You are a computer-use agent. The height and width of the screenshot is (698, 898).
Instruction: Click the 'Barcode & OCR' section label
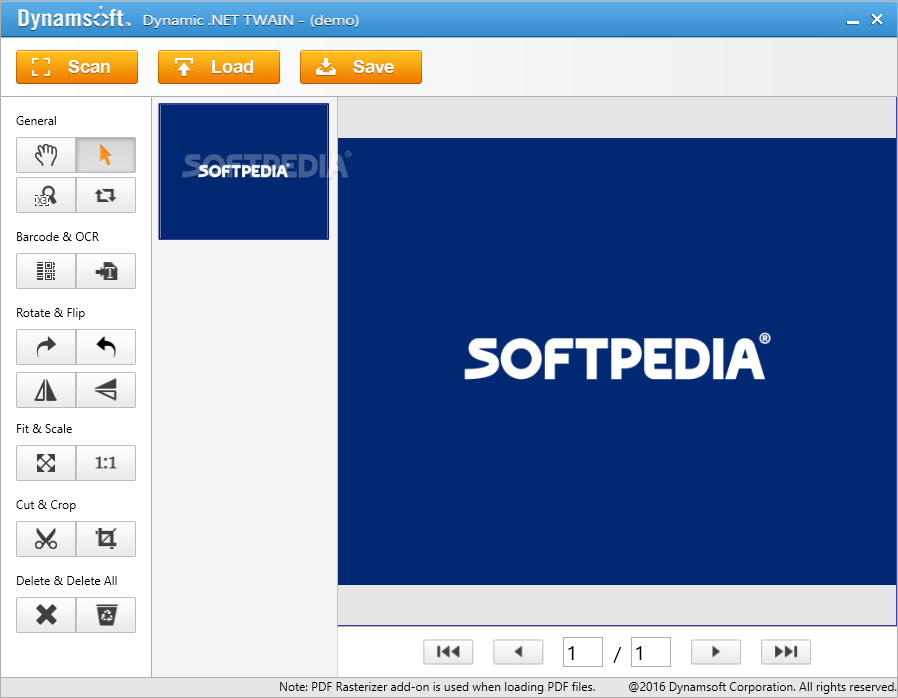click(57, 236)
